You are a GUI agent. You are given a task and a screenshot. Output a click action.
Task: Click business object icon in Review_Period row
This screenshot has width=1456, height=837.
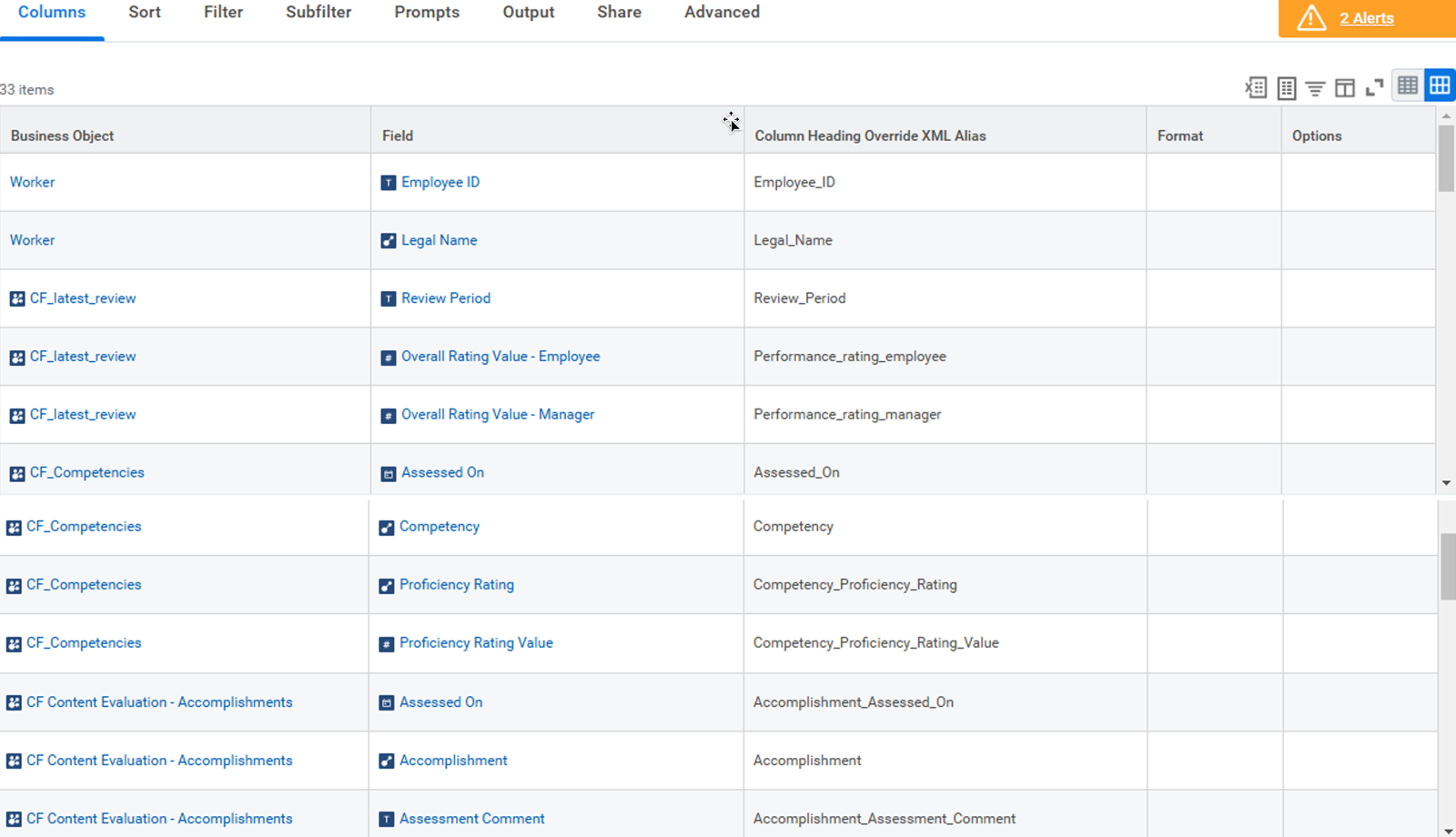(17, 299)
